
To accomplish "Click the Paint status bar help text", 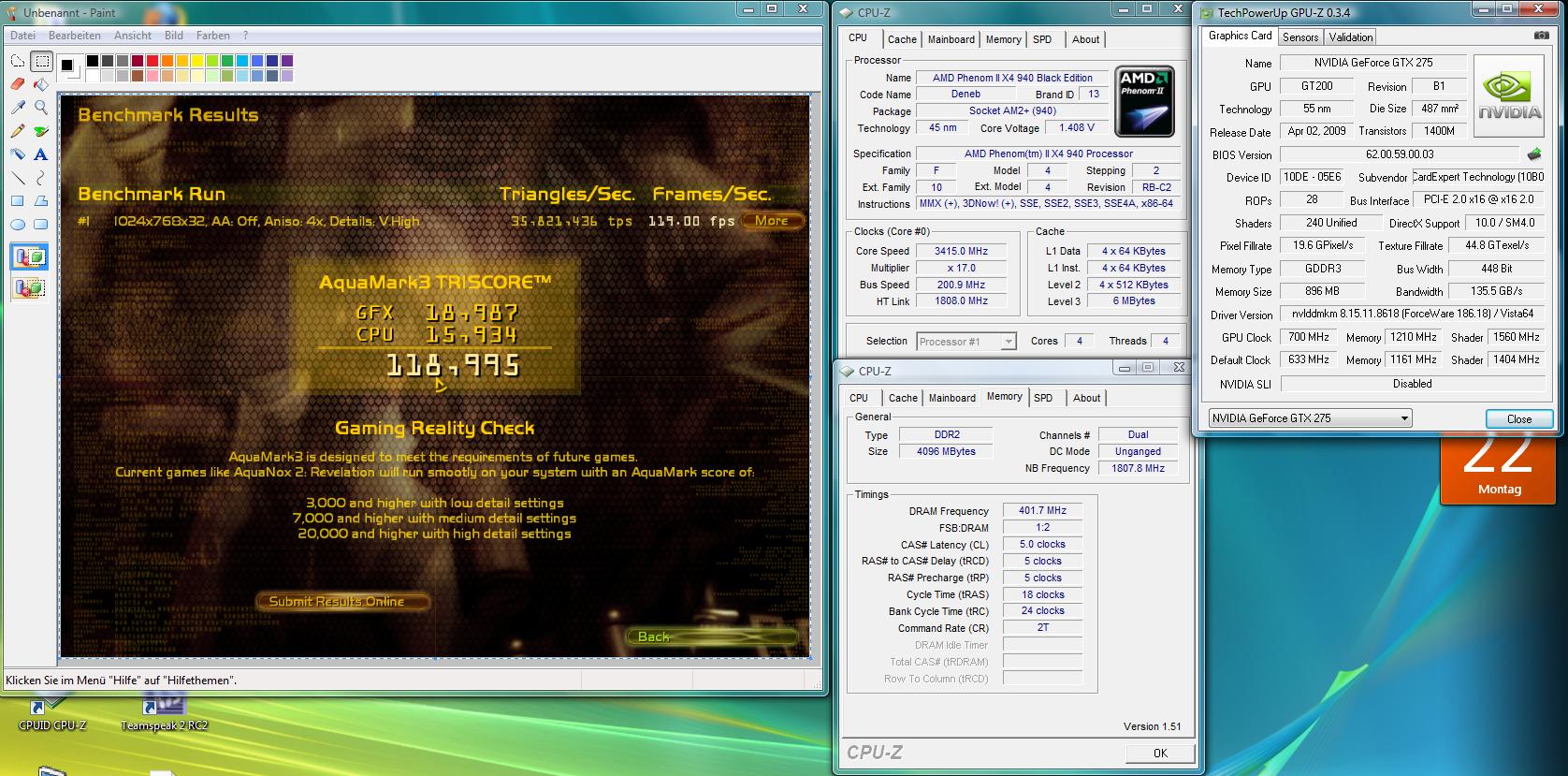I will 122,681.
